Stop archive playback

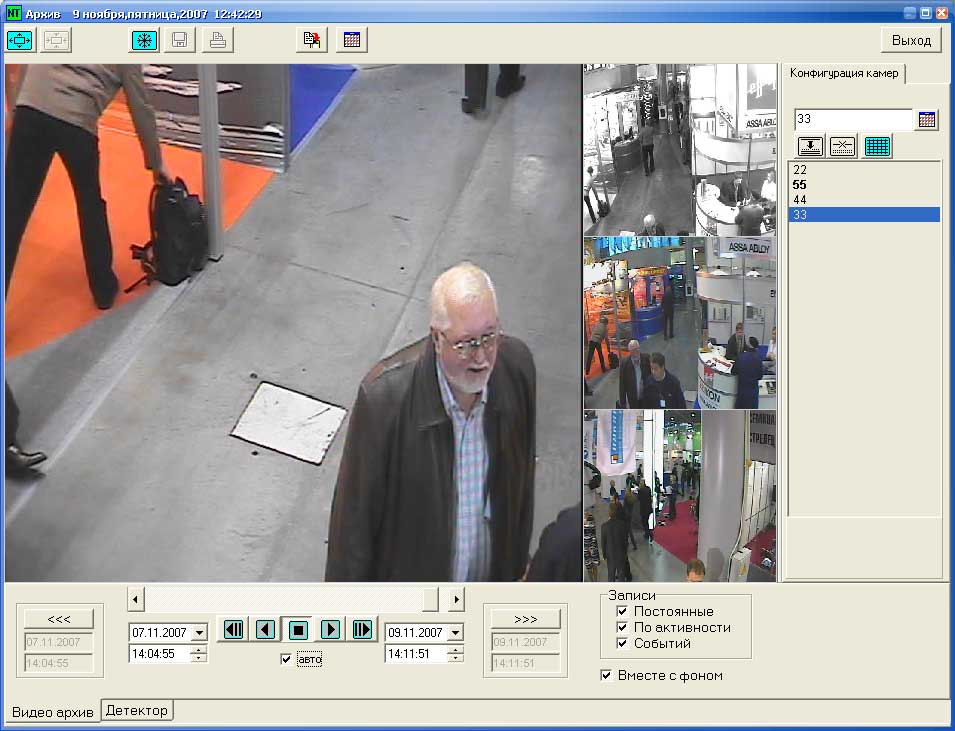point(297,630)
